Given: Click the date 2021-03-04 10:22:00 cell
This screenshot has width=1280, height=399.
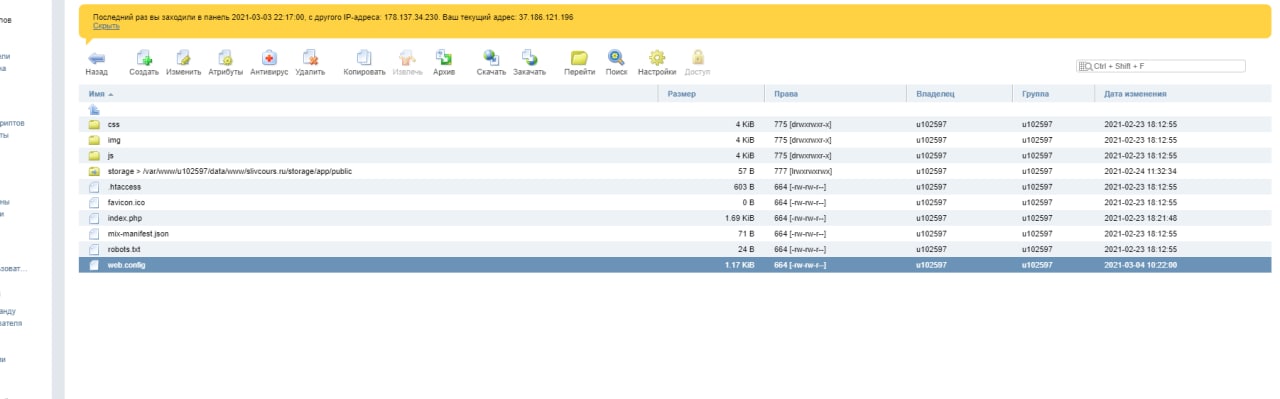Looking at the screenshot, I should (x=1140, y=265).
